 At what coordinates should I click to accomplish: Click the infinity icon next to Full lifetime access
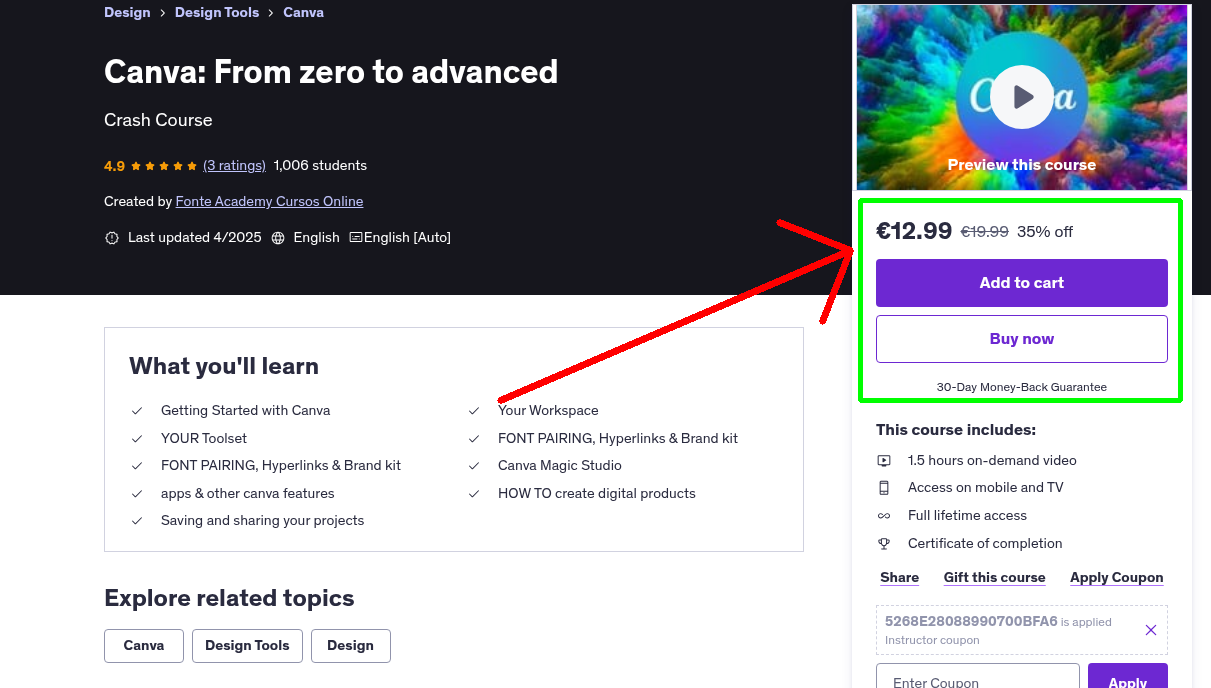coord(884,515)
